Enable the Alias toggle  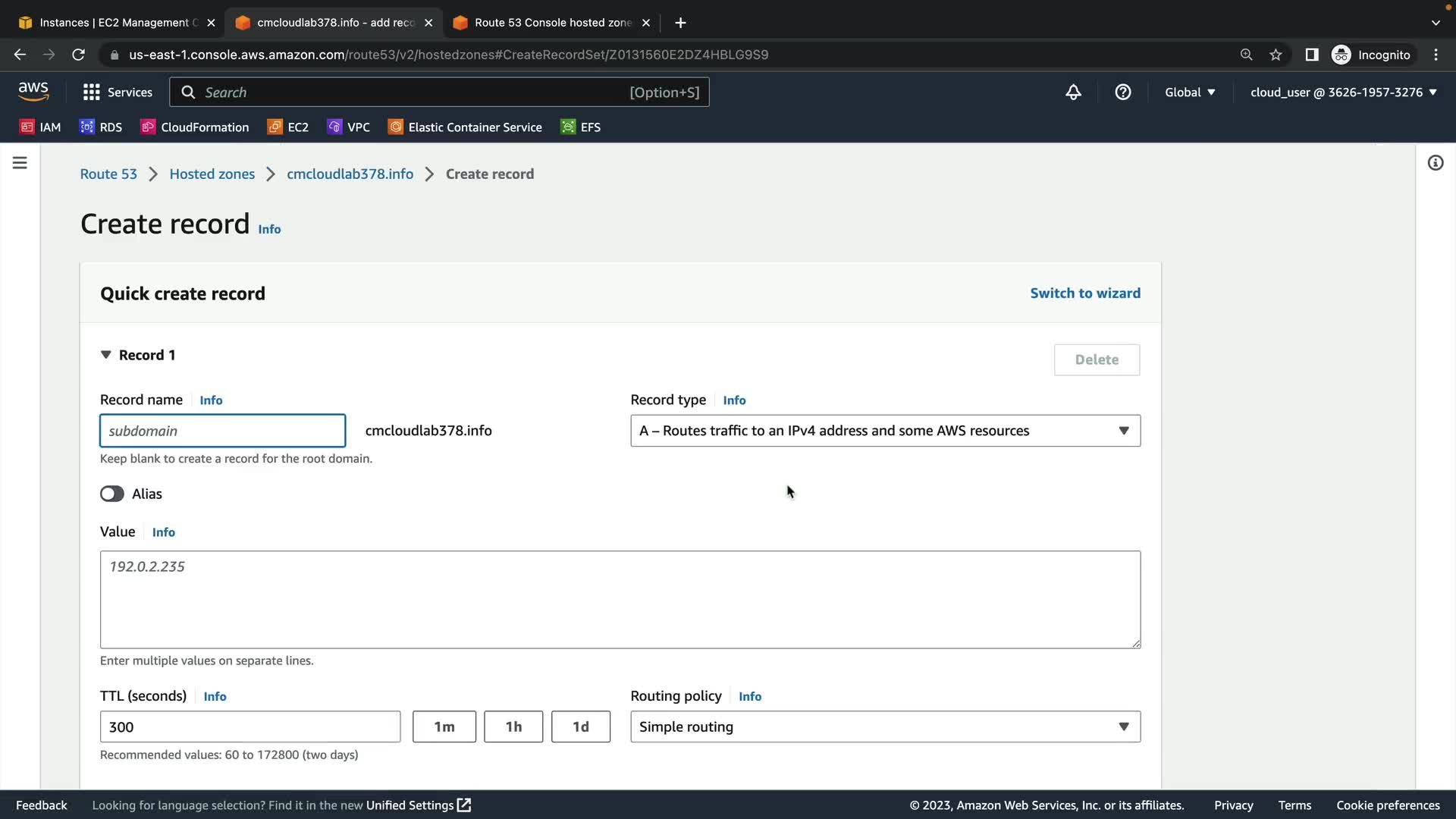tap(112, 494)
